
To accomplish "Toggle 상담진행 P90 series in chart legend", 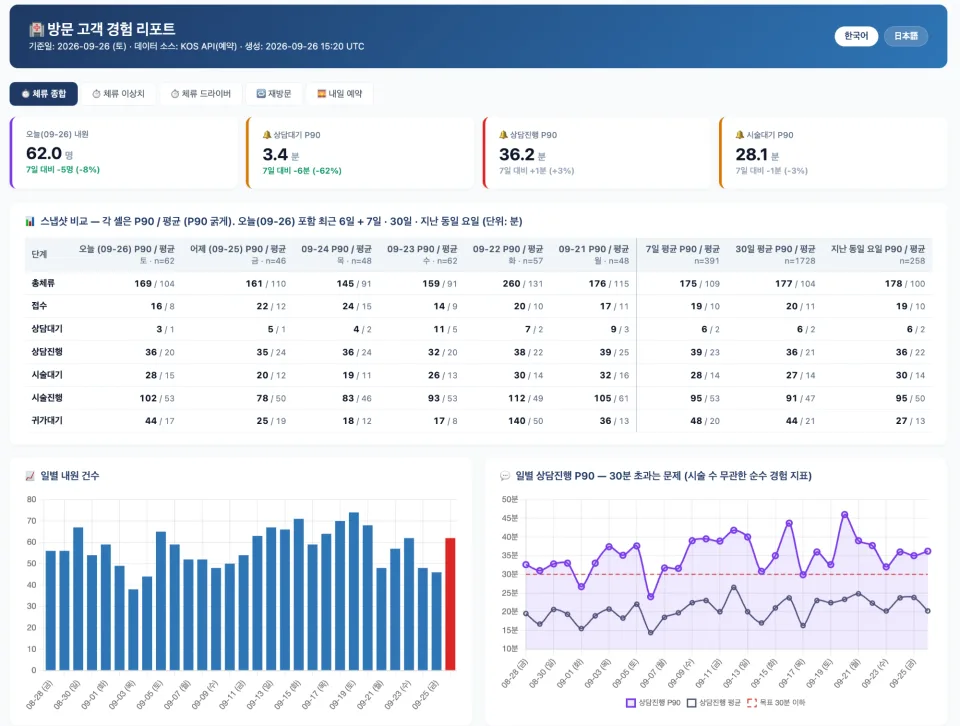I will (x=653, y=703).
